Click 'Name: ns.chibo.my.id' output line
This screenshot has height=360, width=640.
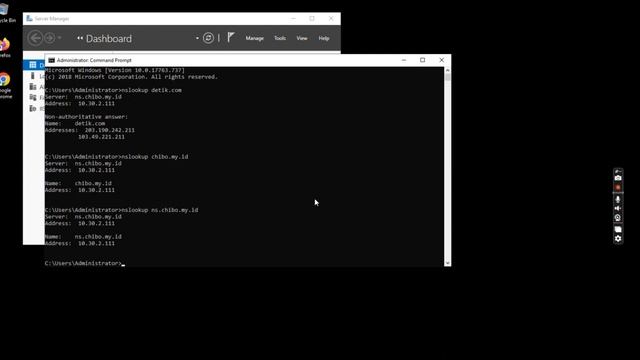point(83,237)
